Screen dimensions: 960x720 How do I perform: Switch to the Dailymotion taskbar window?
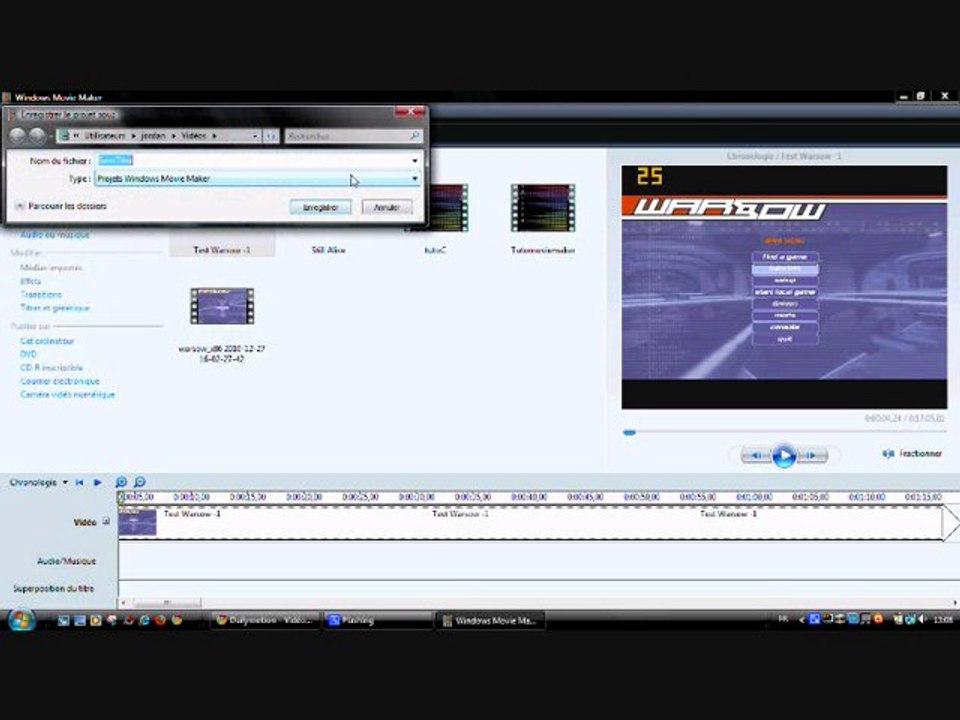coord(266,620)
